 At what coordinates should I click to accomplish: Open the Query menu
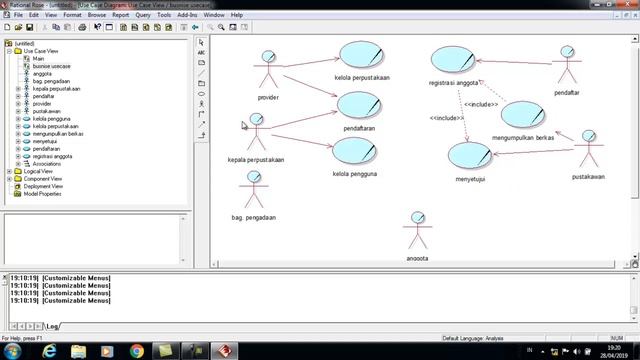143,15
